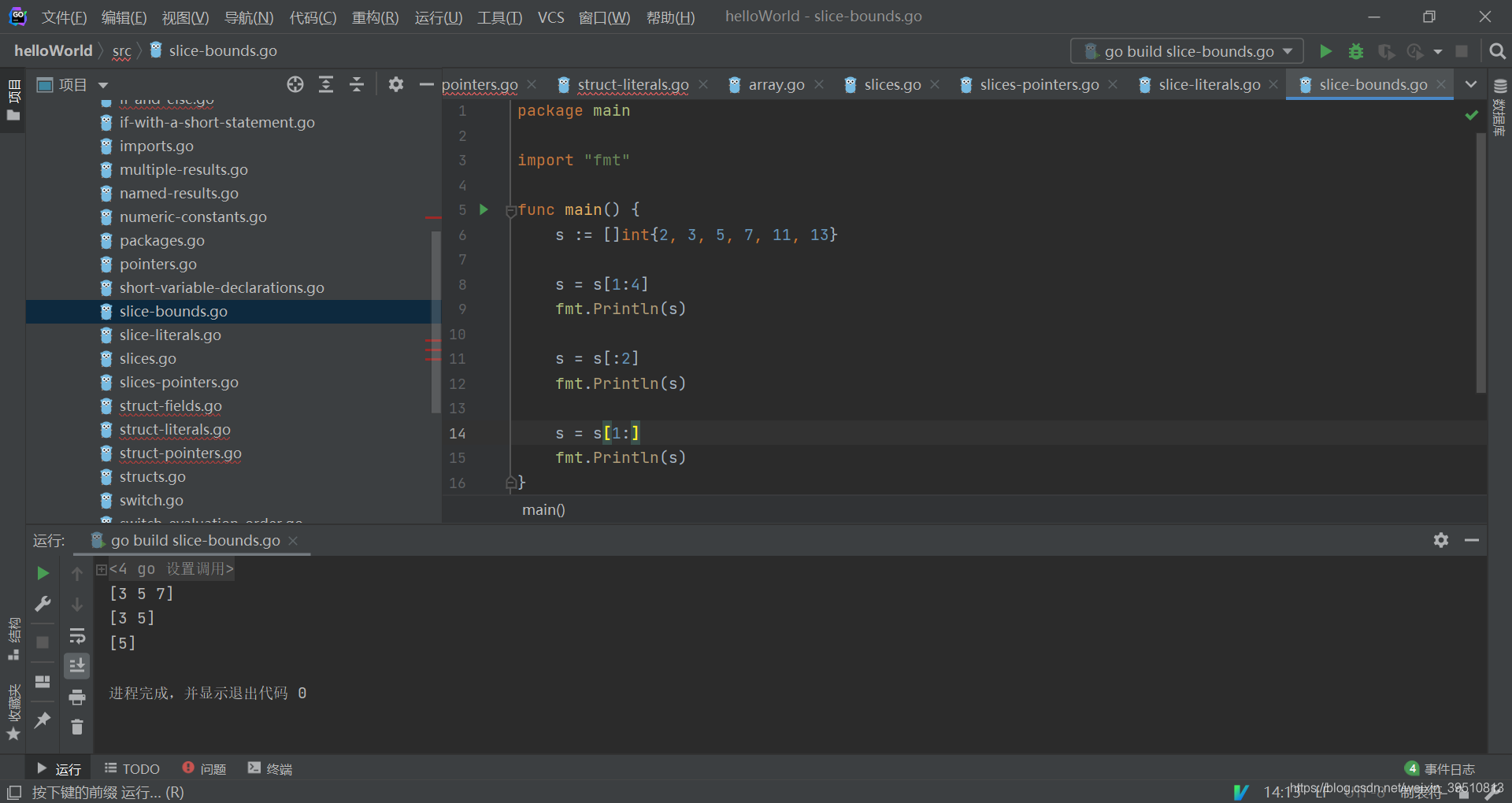Pin the run tab

click(43, 720)
